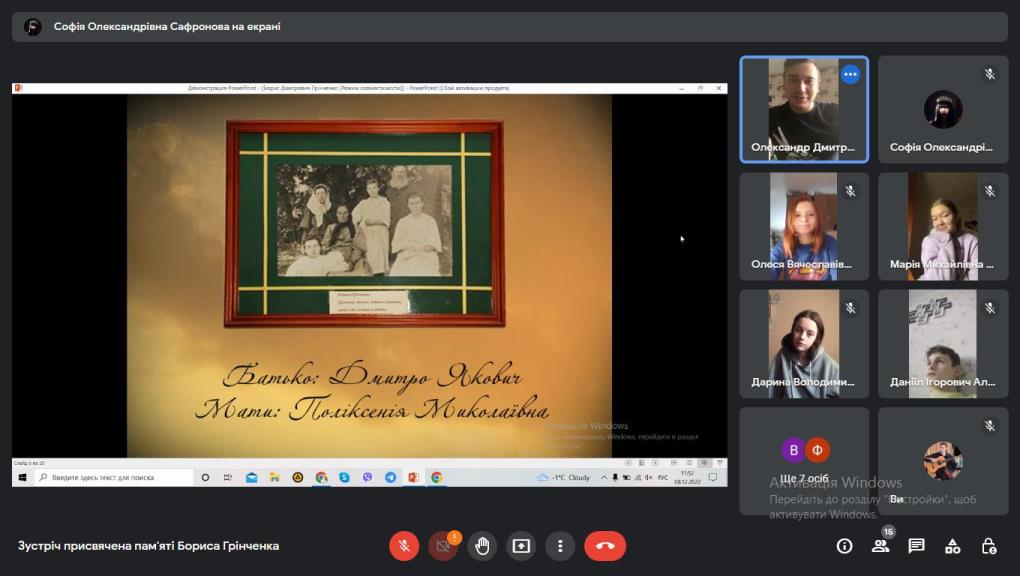1020x576 pixels.
Task: Raise your hand in the meeting
Action: click(482, 546)
